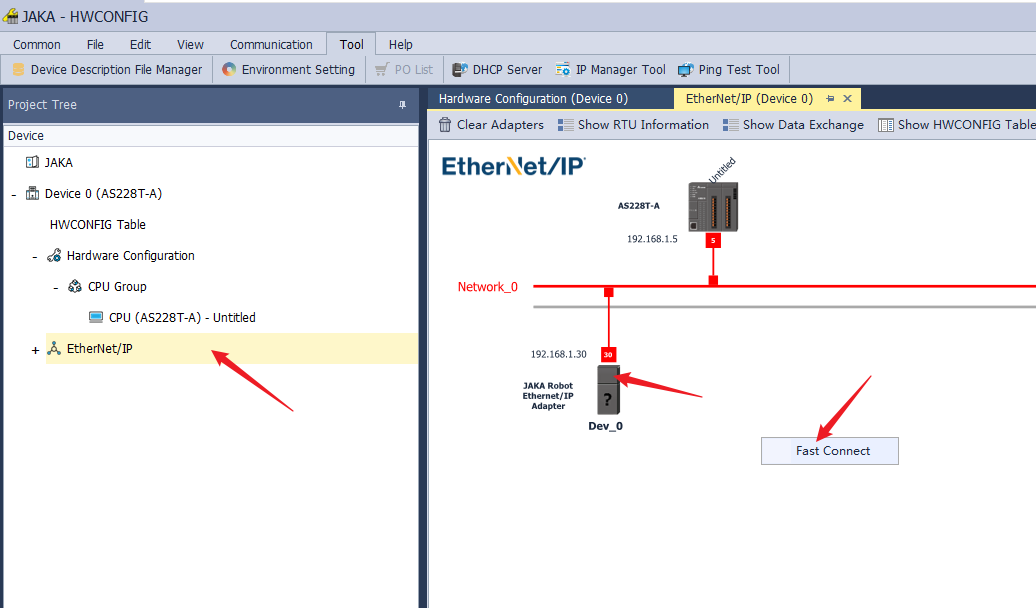Click the Fast Connect button
The height and width of the screenshot is (608, 1036).
coord(830,451)
